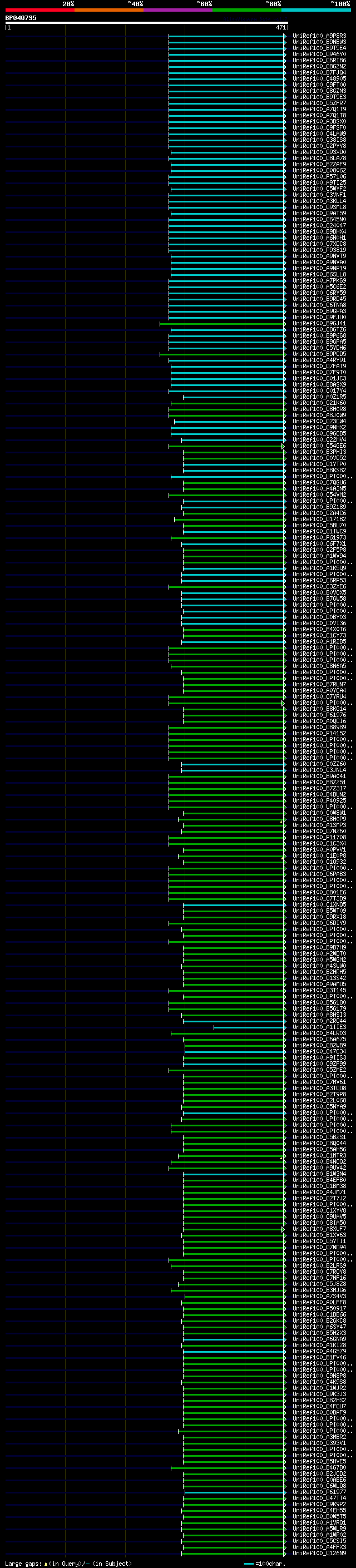Select hit label UniRef100_A7Q1T9
The width and height of the screenshot is (356, 1568).
click(319, 110)
